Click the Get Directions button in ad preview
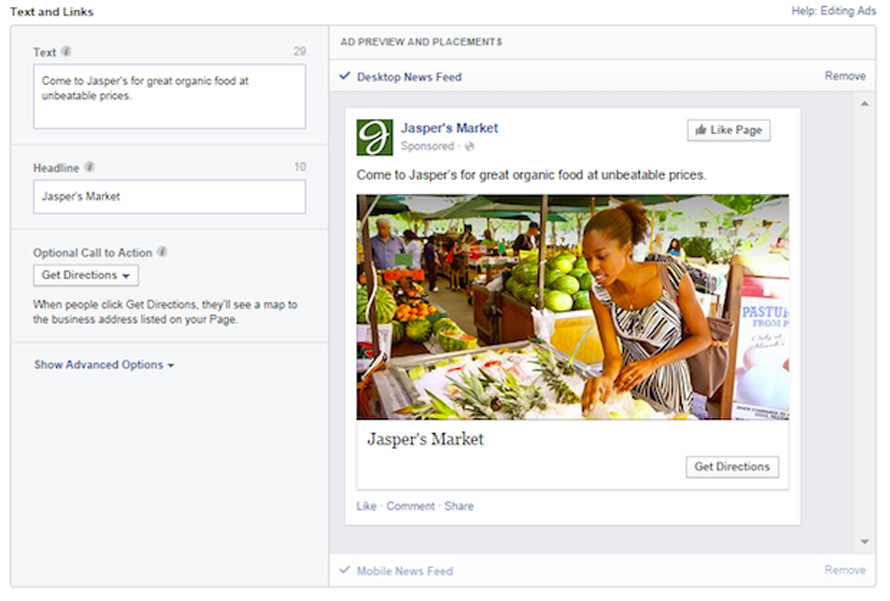Screen dimensions: 890x601 [x=732, y=466]
